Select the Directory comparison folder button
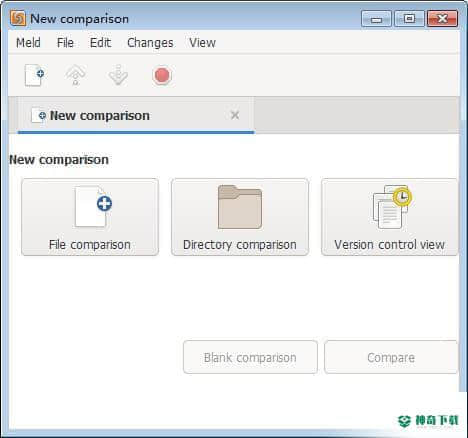Screen dimensions: 468x438 [x=240, y=217]
